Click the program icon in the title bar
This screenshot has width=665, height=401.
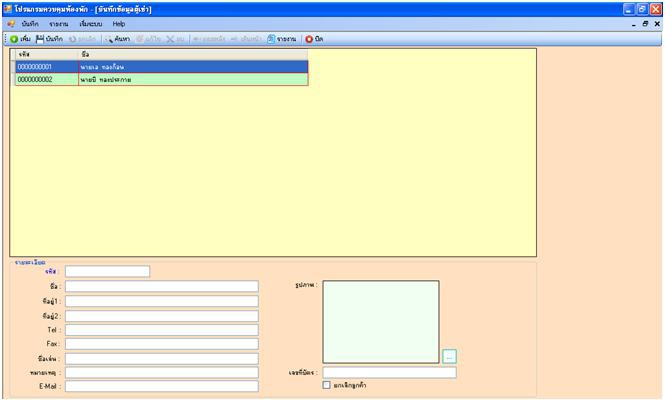pos(8,9)
